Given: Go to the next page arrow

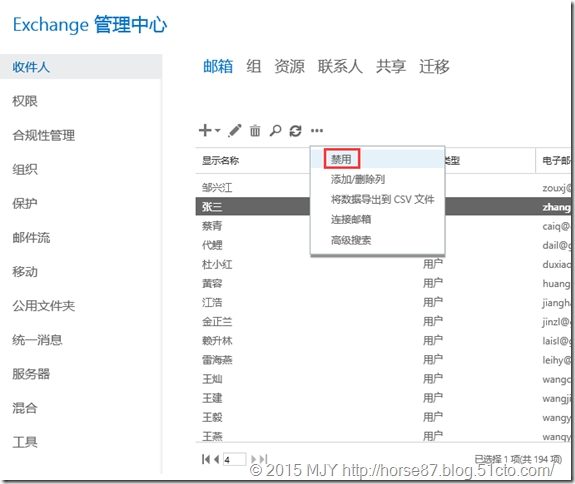Looking at the screenshot, I should point(253,459).
